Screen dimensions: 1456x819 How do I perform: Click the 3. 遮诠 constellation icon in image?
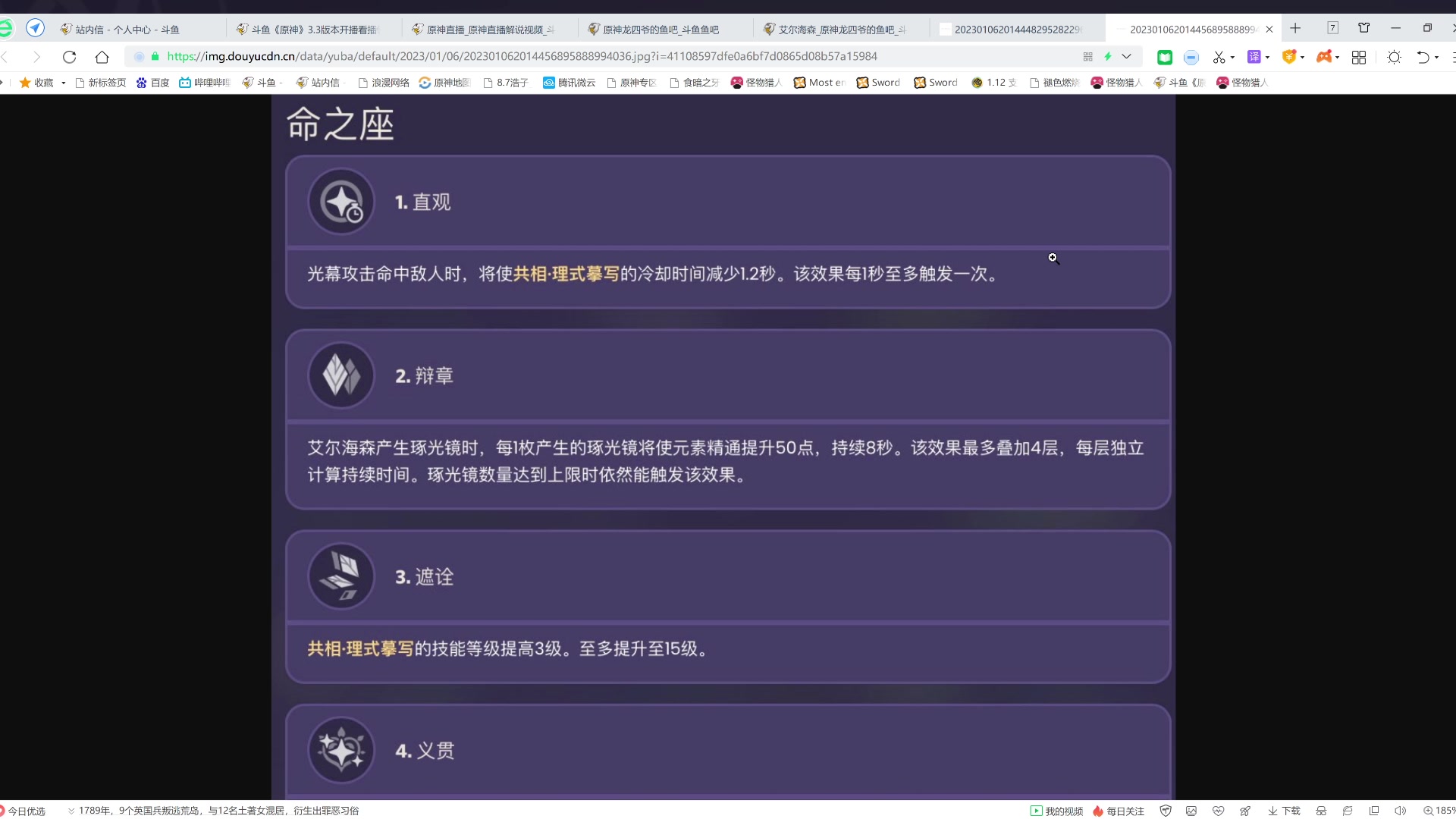pos(341,576)
